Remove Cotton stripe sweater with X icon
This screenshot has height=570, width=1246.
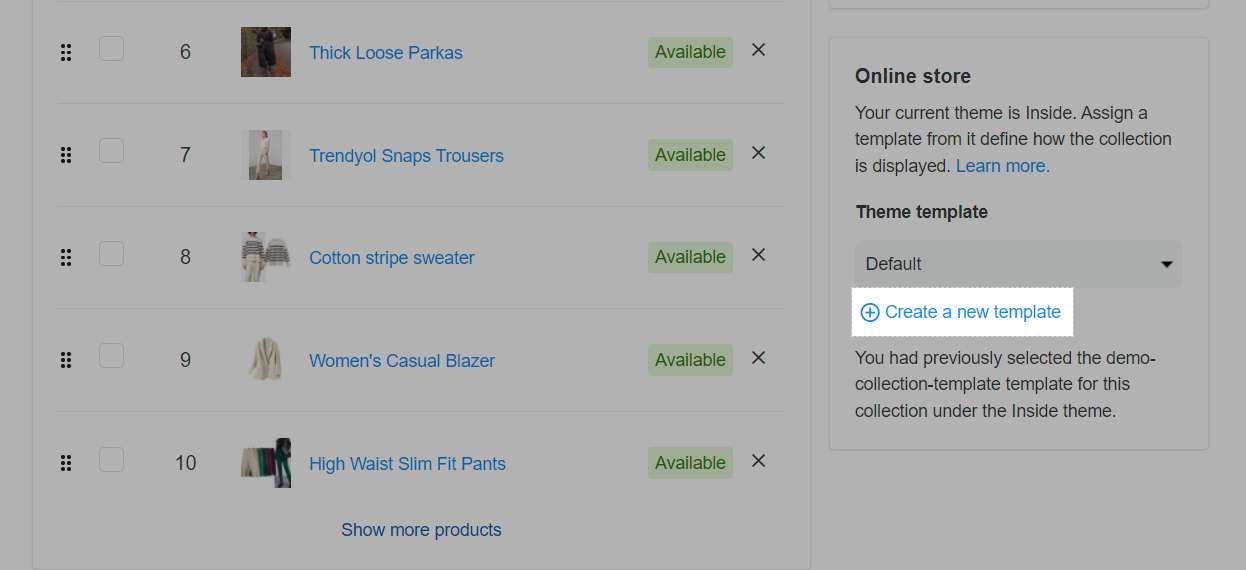pyautogui.click(x=758, y=255)
